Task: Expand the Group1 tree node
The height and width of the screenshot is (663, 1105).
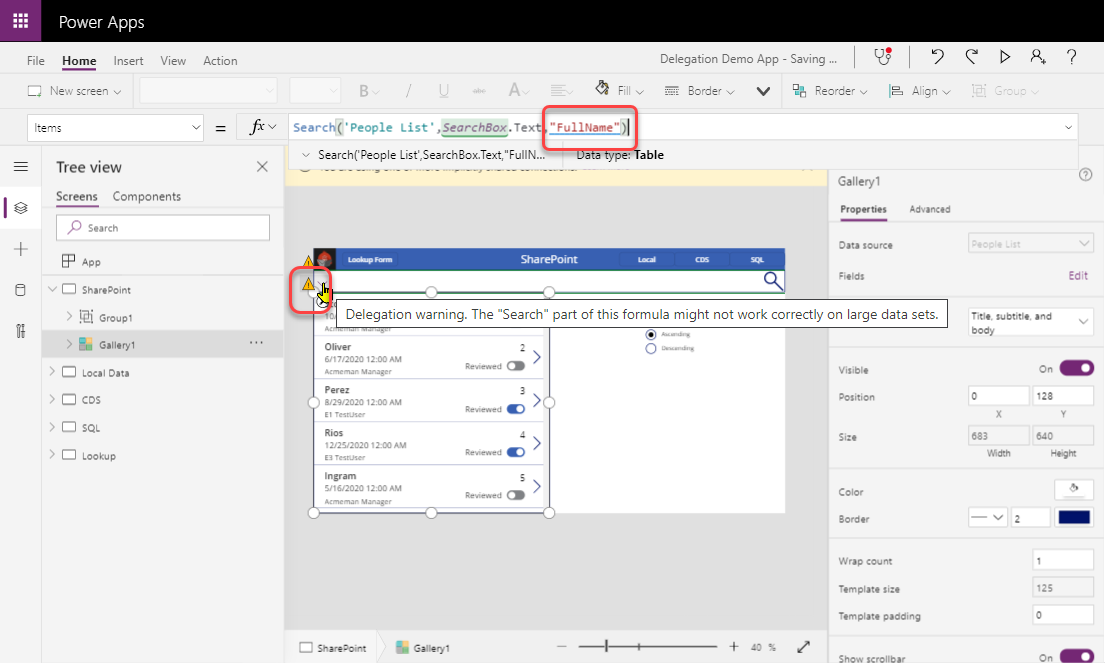Action: pos(69,316)
